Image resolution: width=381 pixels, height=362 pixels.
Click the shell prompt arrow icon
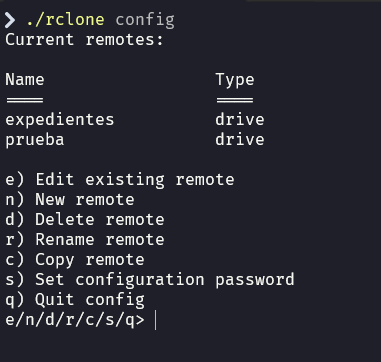[x=10, y=20]
